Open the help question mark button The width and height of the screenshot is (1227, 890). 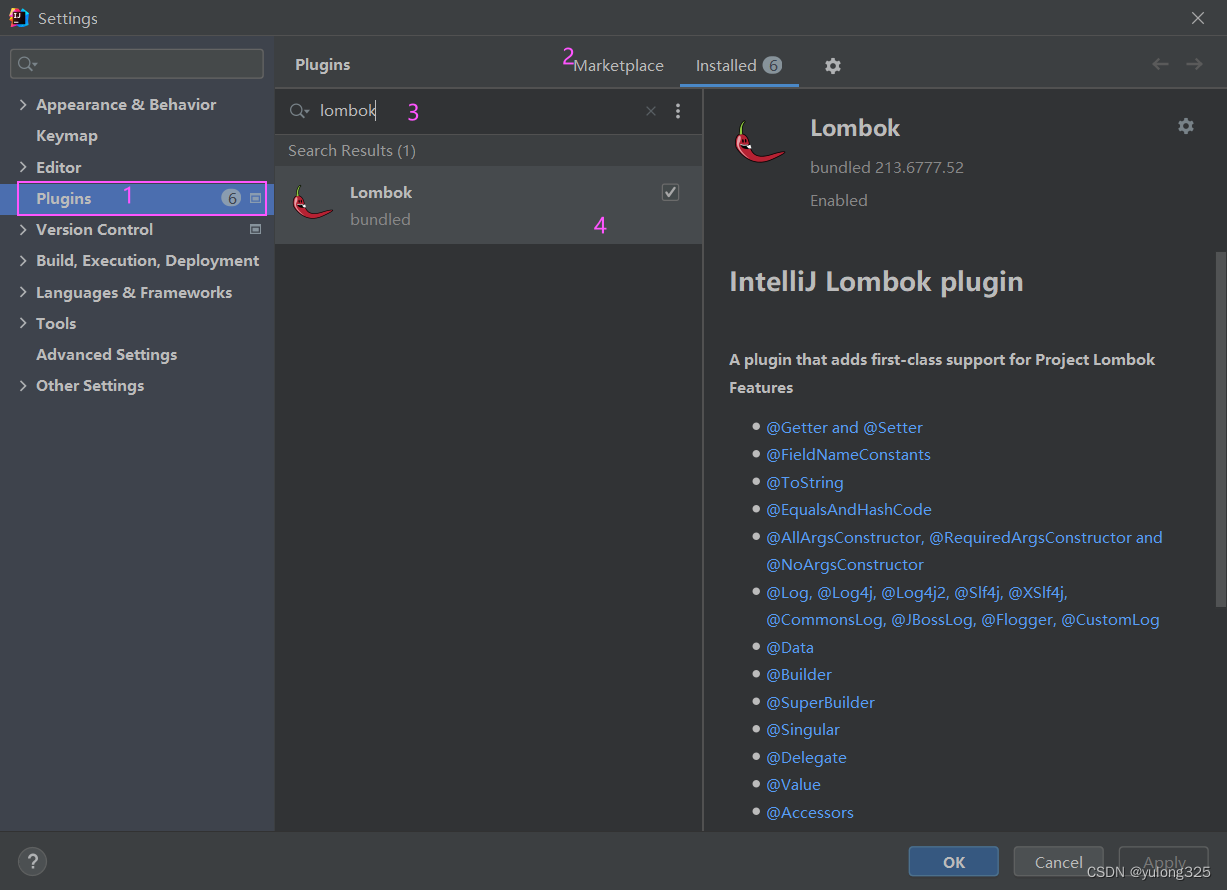pyautogui.click(x=32, y=861)
